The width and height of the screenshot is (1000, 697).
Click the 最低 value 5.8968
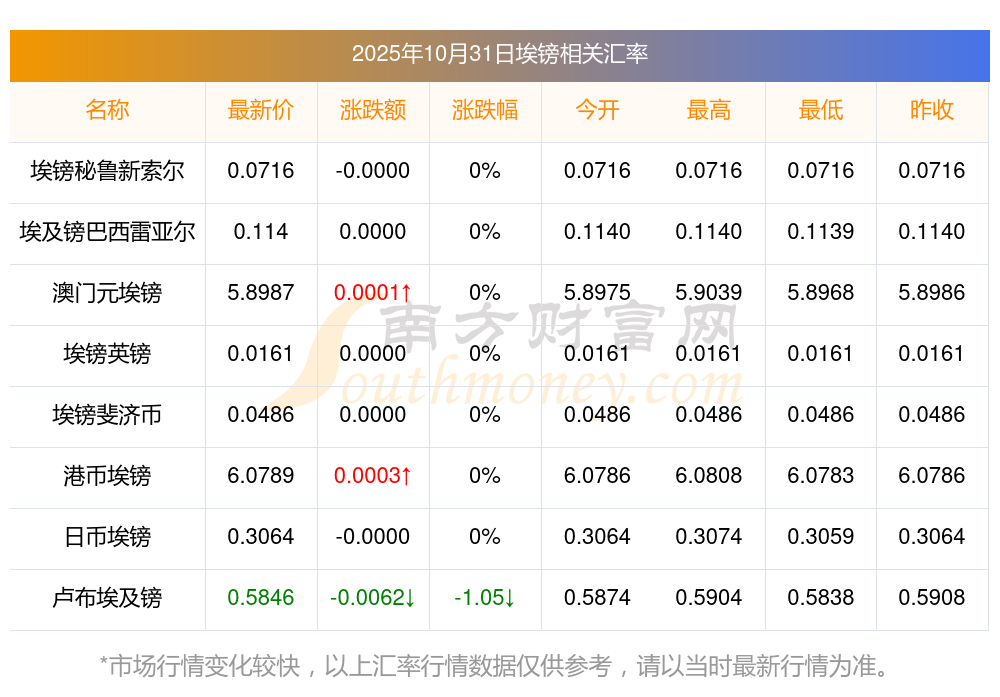pyautogui.click(x=821, y=293)
